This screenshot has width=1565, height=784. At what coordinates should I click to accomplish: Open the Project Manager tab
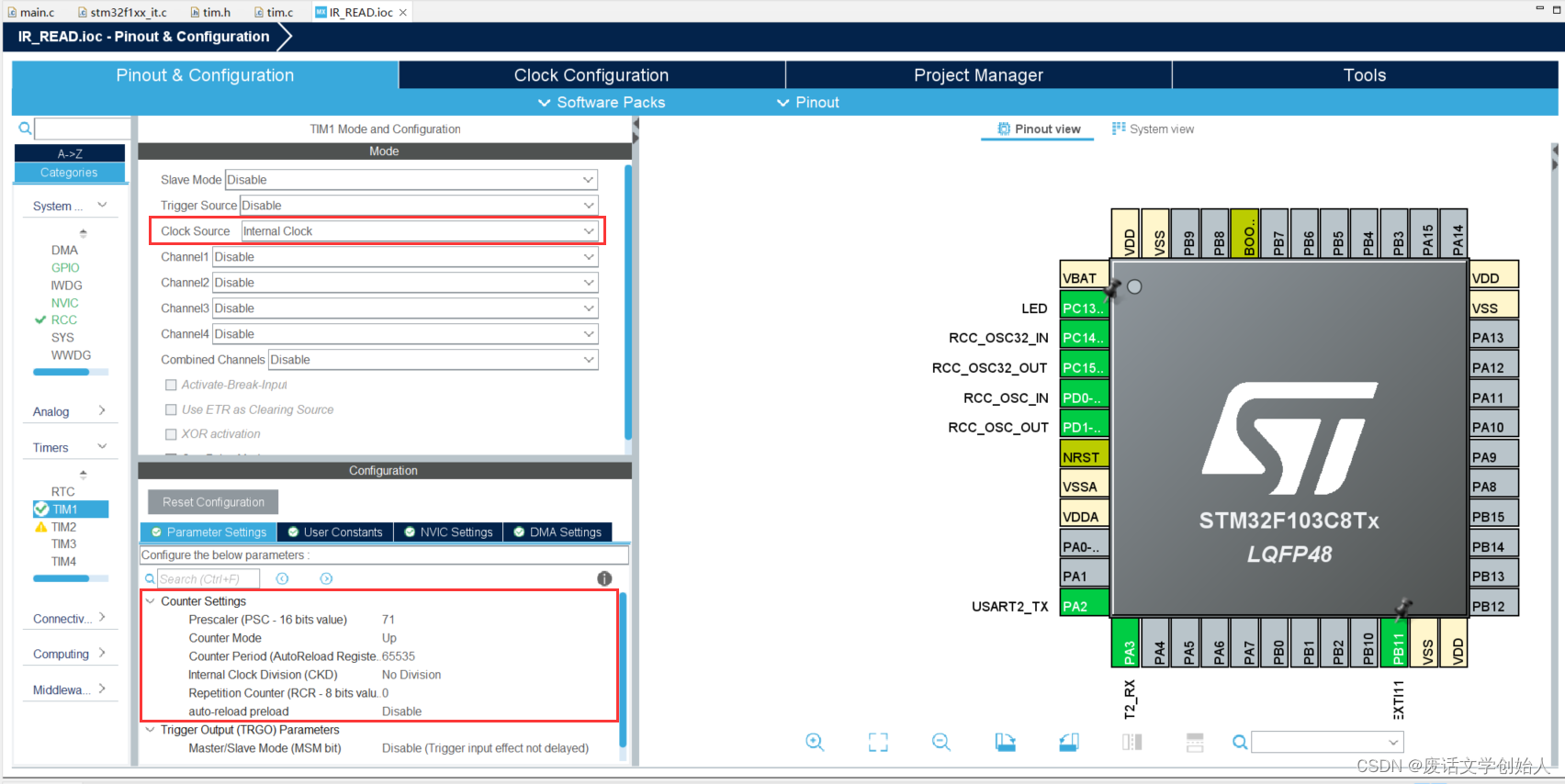tap(978, 75)
